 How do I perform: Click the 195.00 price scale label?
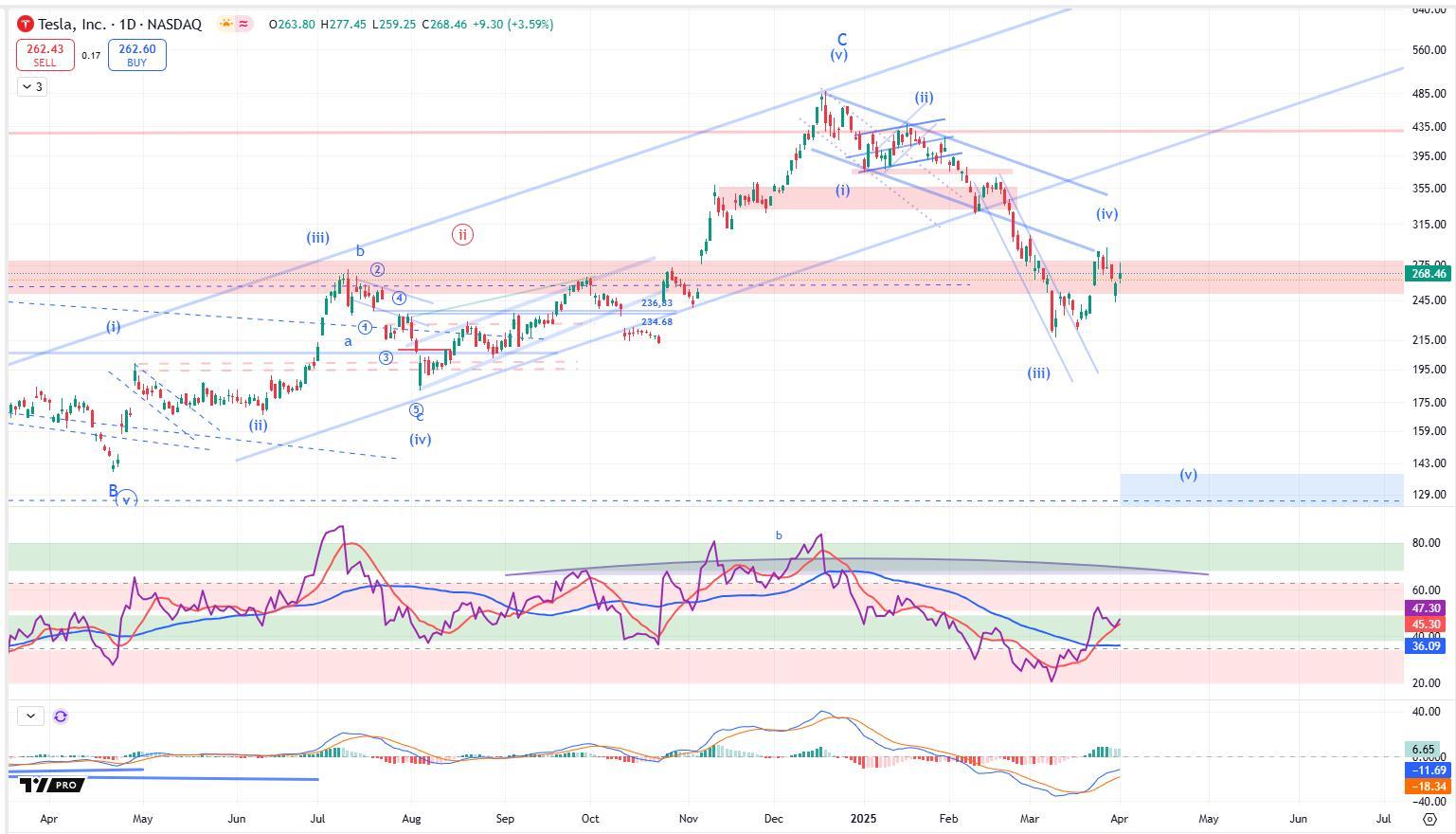pos(1429,370)
